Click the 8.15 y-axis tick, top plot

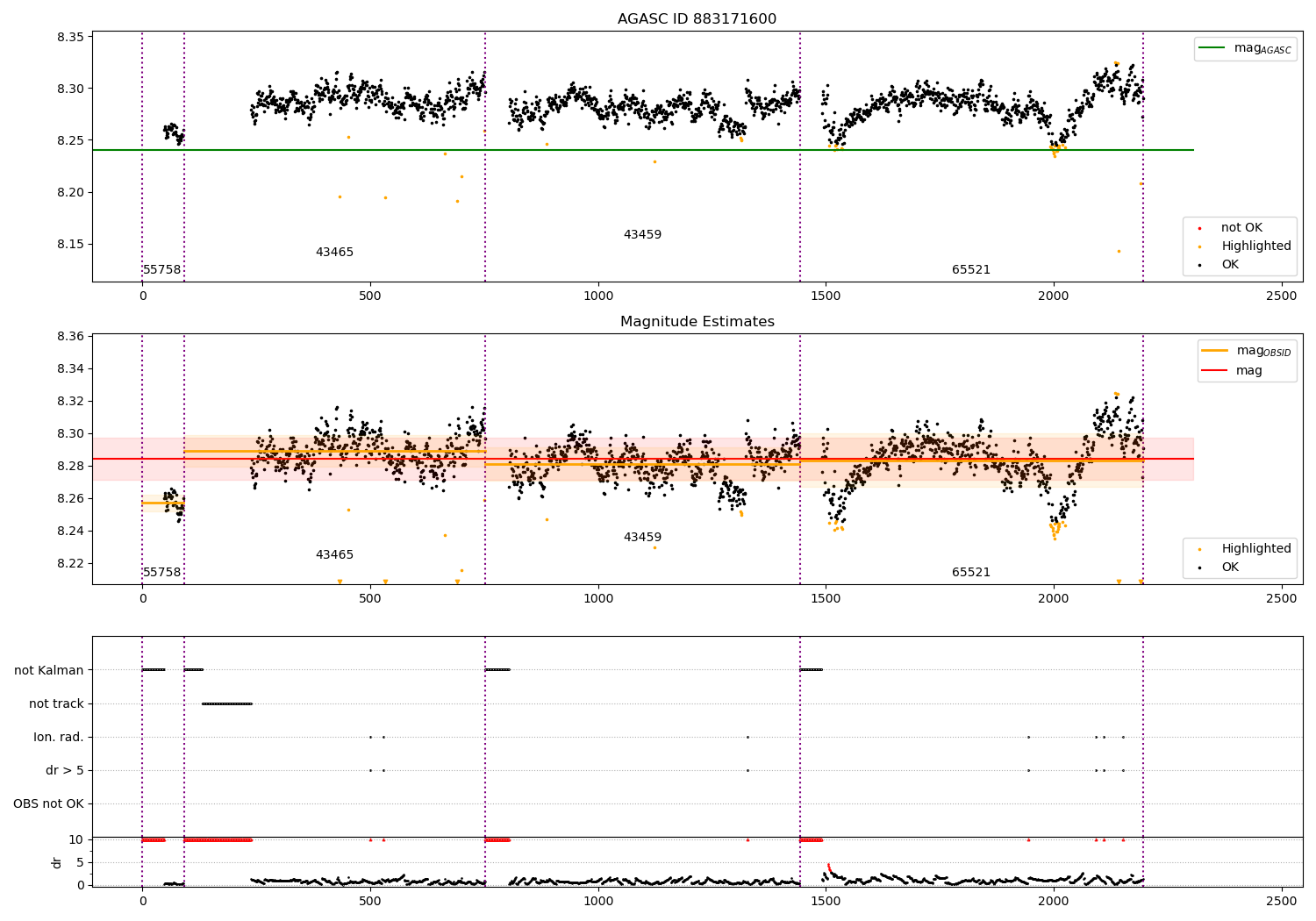pos(69,245)
